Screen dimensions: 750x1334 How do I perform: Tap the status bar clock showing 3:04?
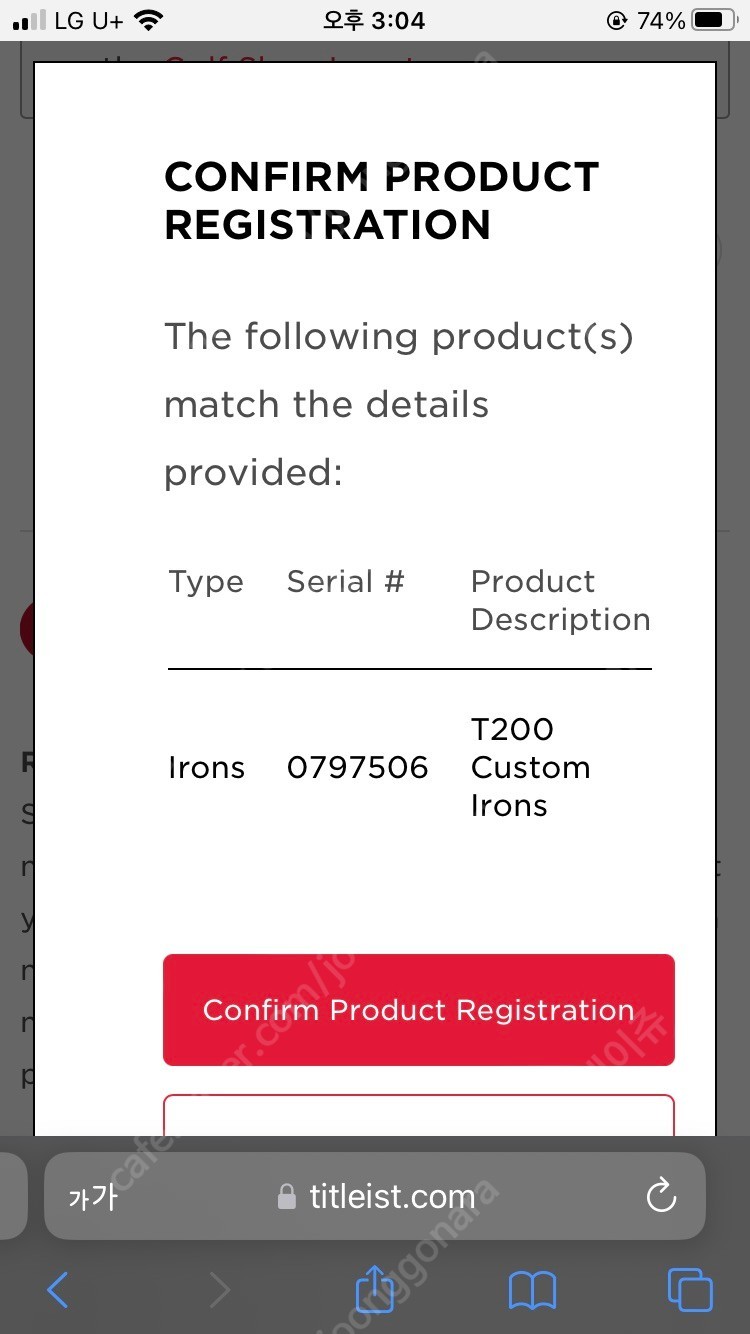[374, 20]
